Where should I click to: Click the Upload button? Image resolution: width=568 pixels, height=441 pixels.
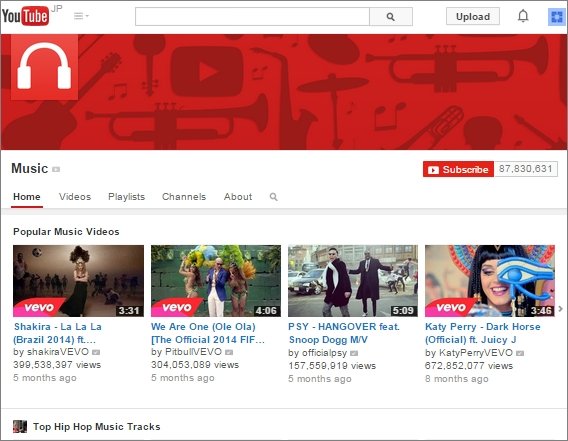(x=473, y=17)
